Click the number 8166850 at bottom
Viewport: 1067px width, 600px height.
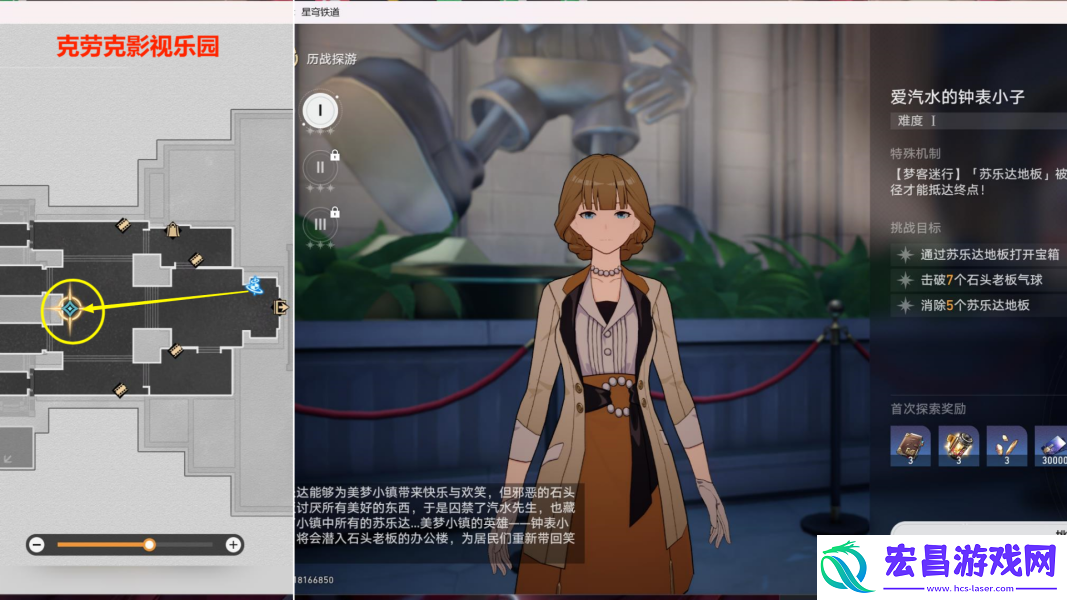click(x=314, y=580)
